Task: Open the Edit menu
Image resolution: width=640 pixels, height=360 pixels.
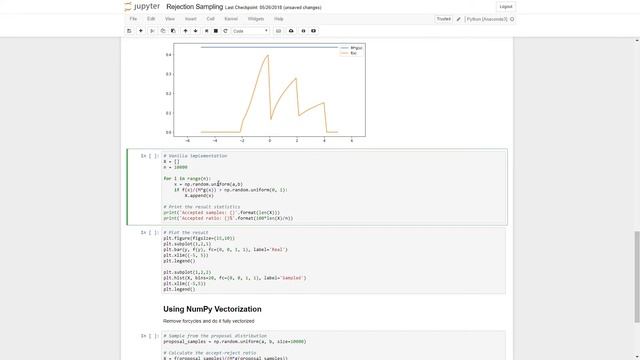Action: click(151, 19)
